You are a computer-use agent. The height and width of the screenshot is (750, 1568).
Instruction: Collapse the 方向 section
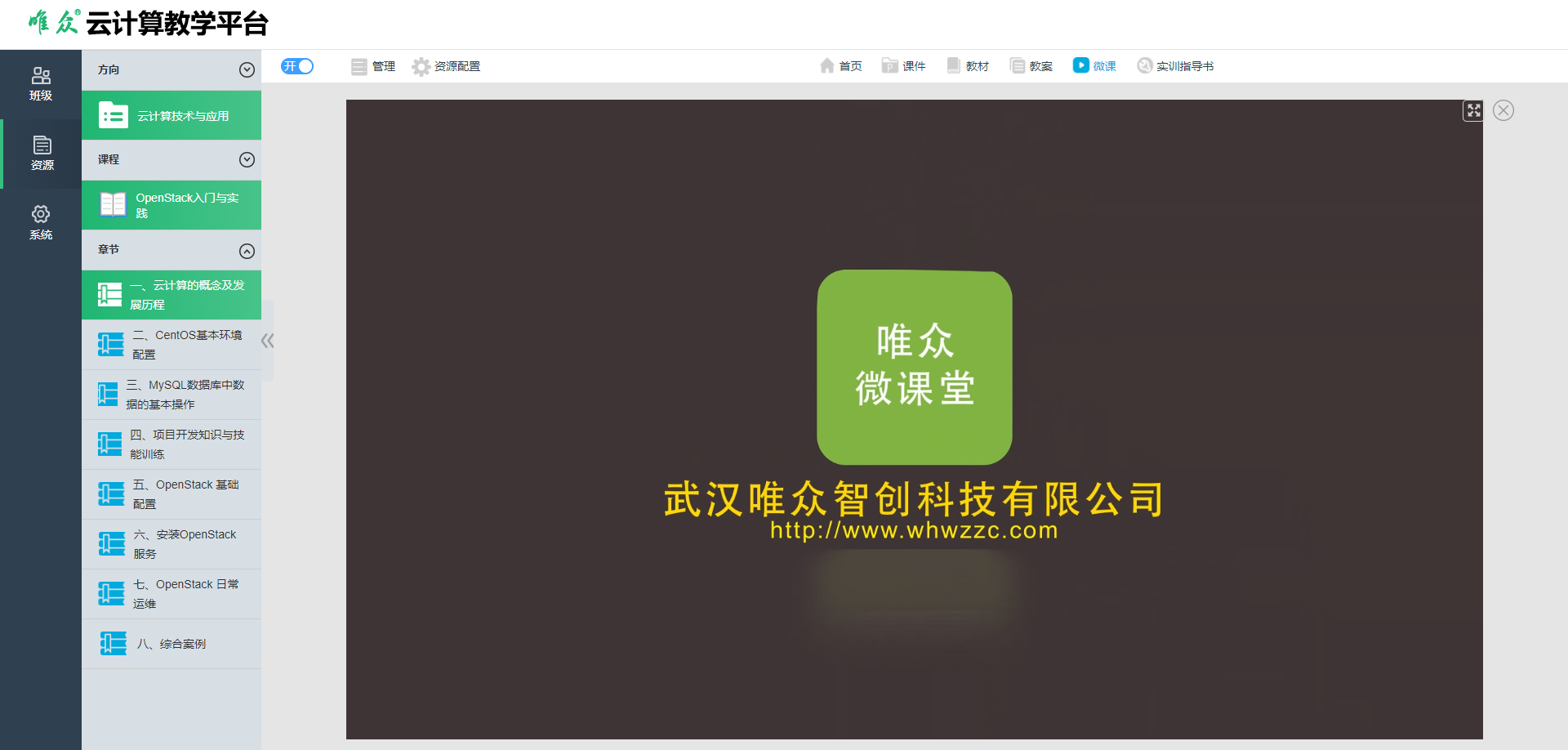coord(247,70)
